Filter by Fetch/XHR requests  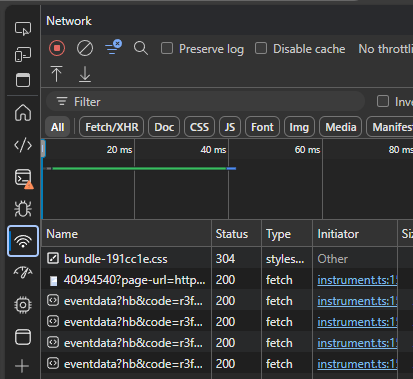coord(112,127)
